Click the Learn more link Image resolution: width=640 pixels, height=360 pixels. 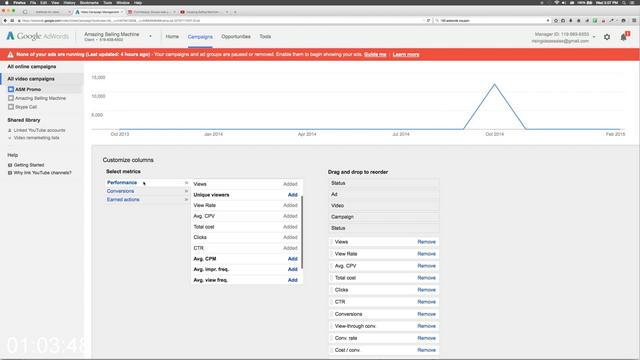click(x=406, y=54)
